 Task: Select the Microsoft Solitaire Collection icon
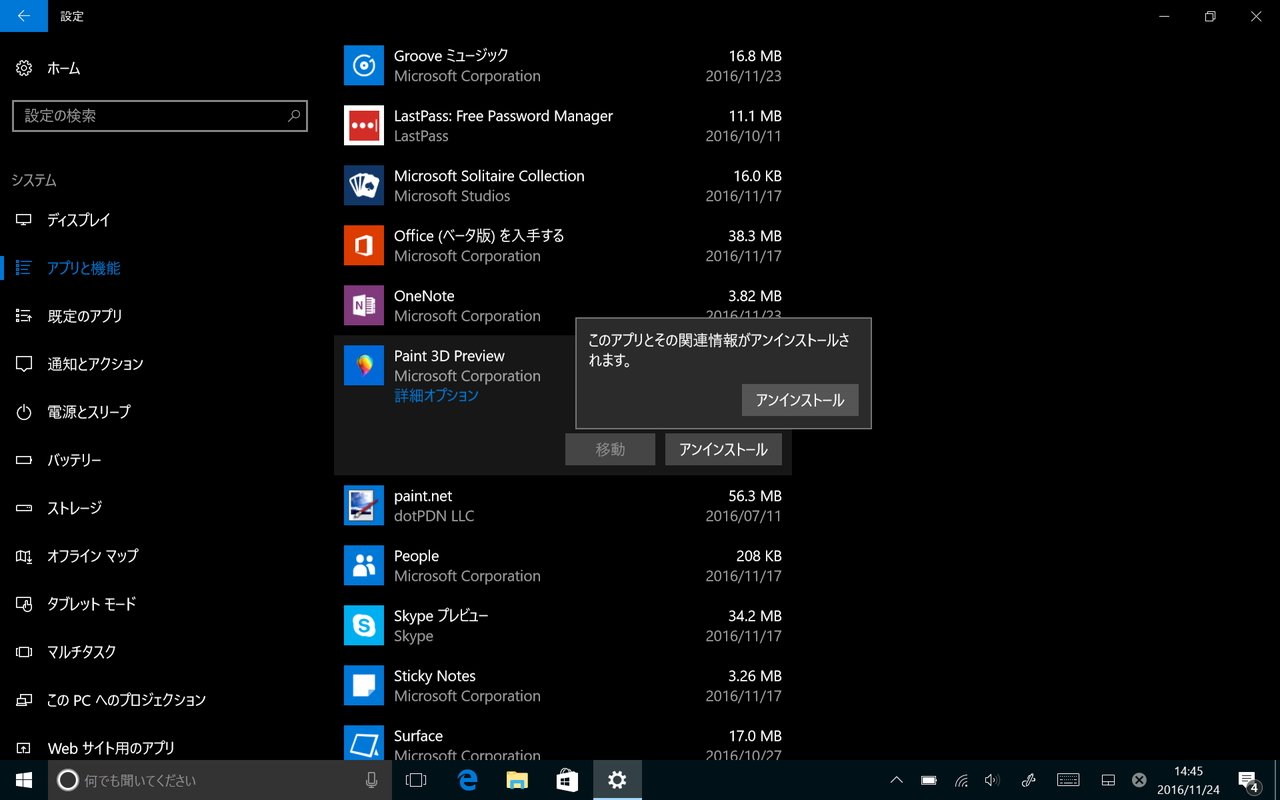pos(364,186)
